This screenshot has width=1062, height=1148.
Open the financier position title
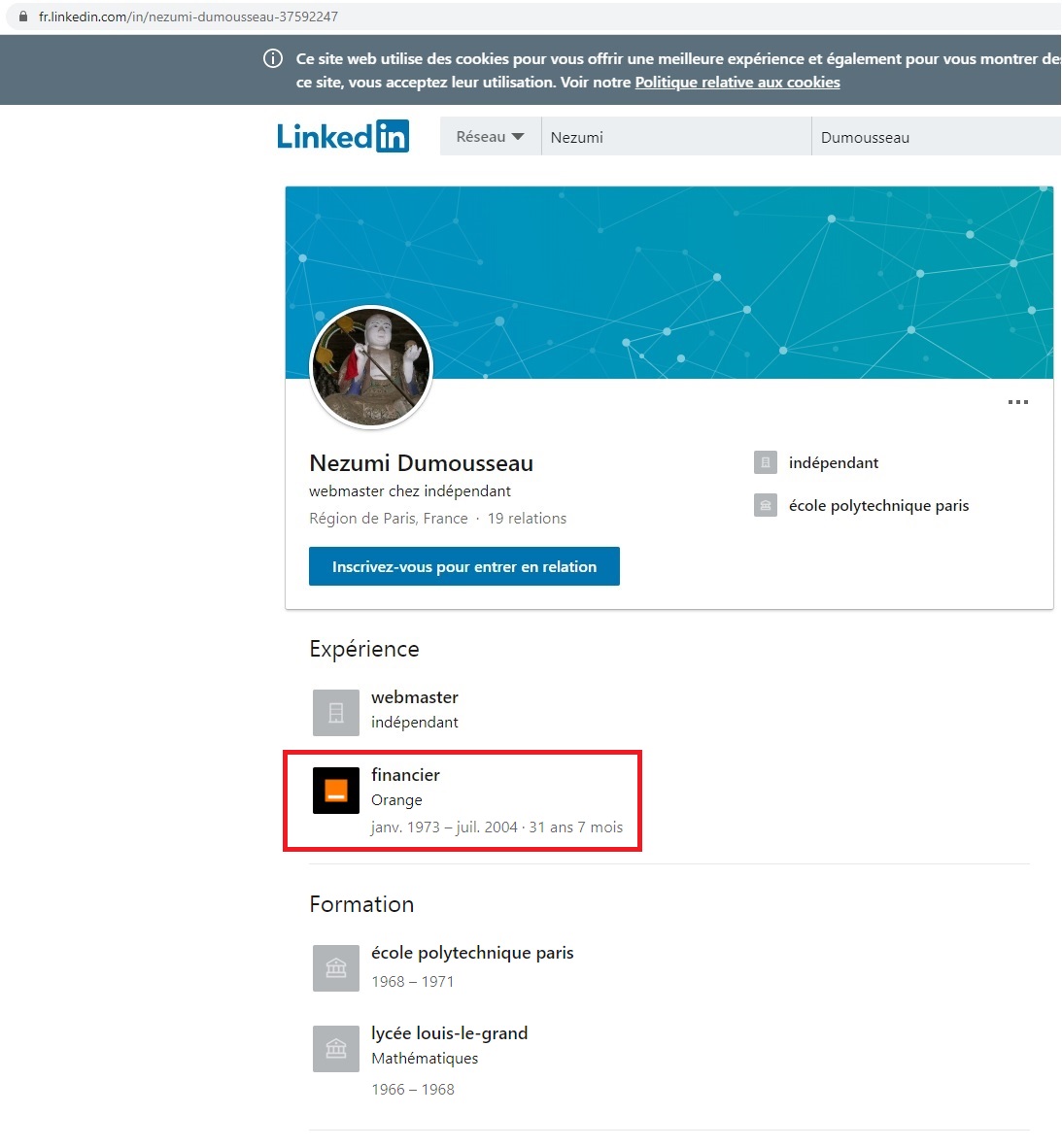[x=405, y=774]
